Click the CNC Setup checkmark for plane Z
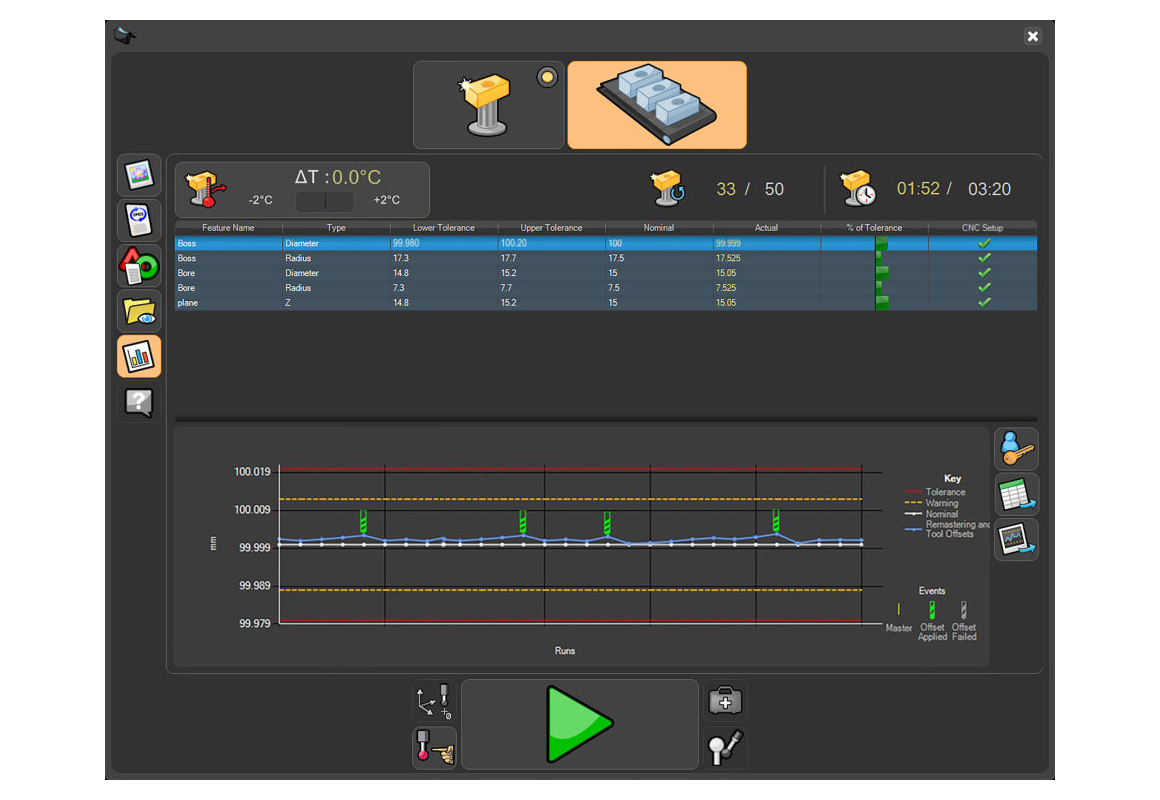 984,302
